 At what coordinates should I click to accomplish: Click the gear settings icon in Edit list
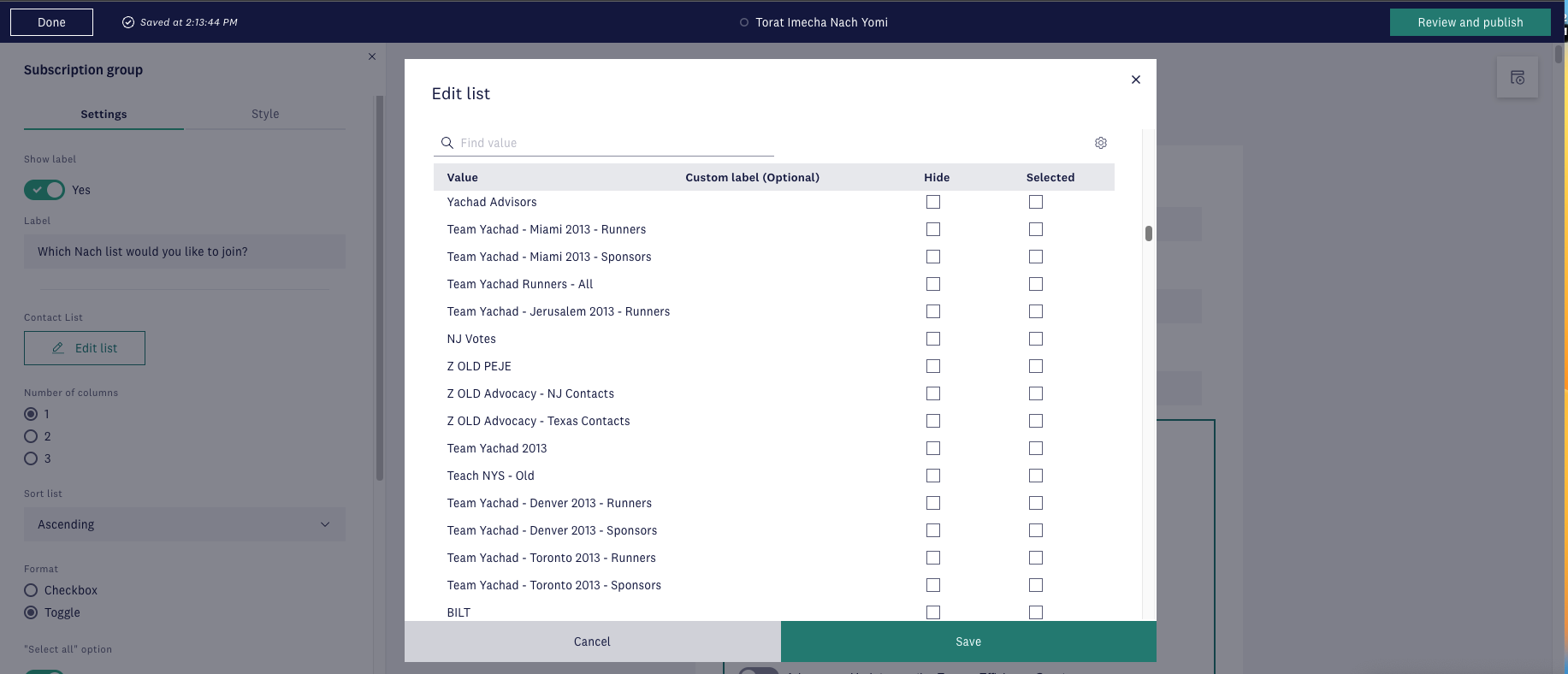[1101, 143]
